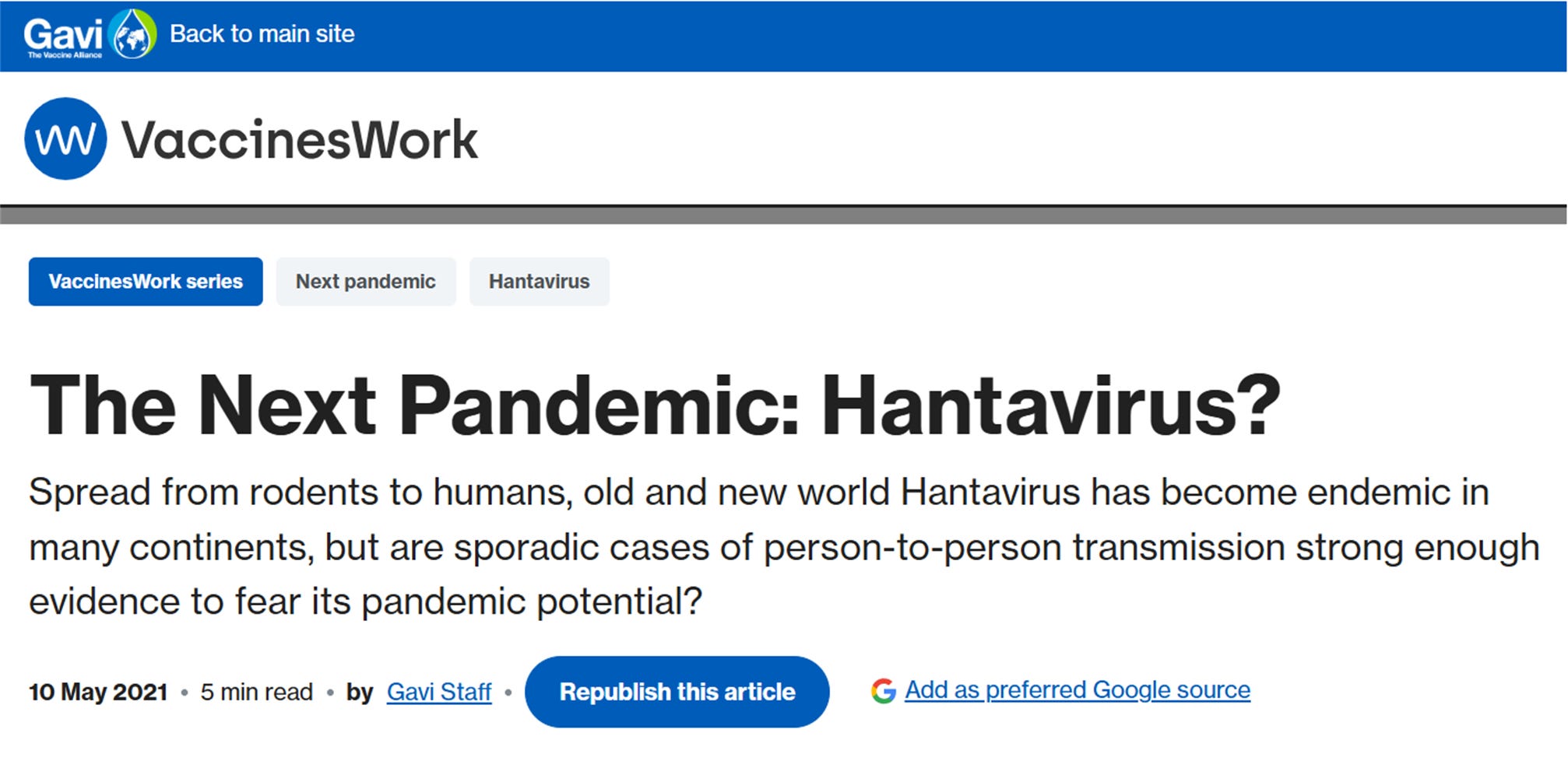Click the round blue VW logo
Viewport: 1568px width, 761px height.
click(65, 139)
